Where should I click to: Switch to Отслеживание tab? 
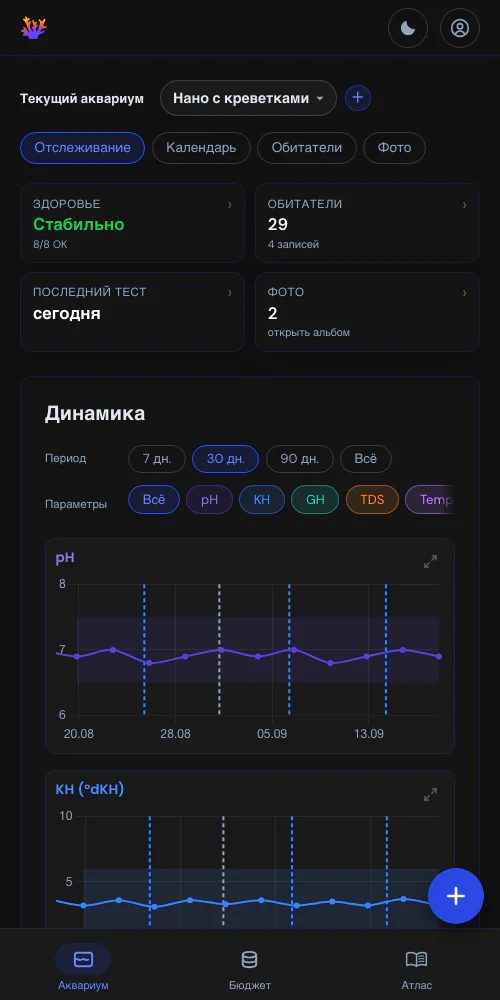click(x=82, y=148)
